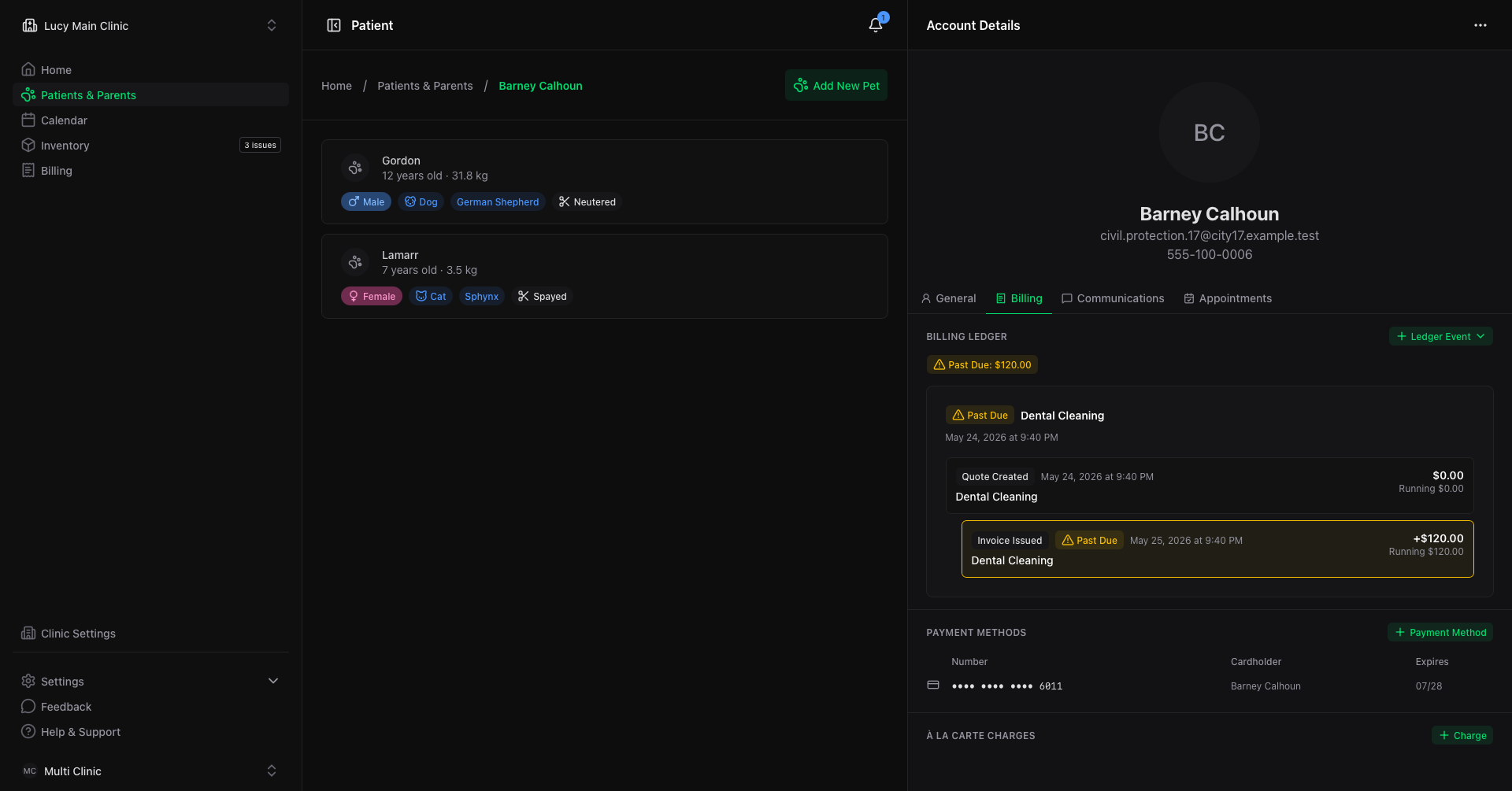
Task: Click Patients & Parents breadcrumb
Action: (425, 86)
